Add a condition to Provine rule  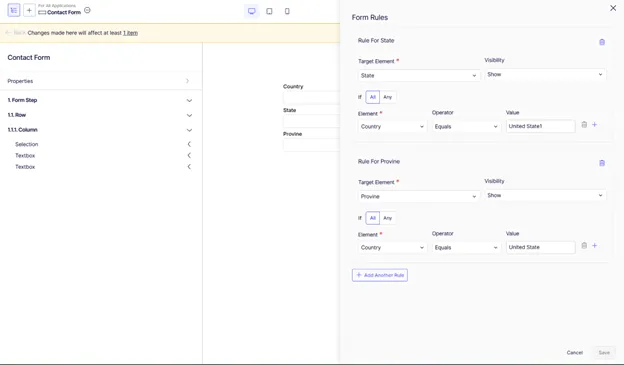click(x=594, y=246)
